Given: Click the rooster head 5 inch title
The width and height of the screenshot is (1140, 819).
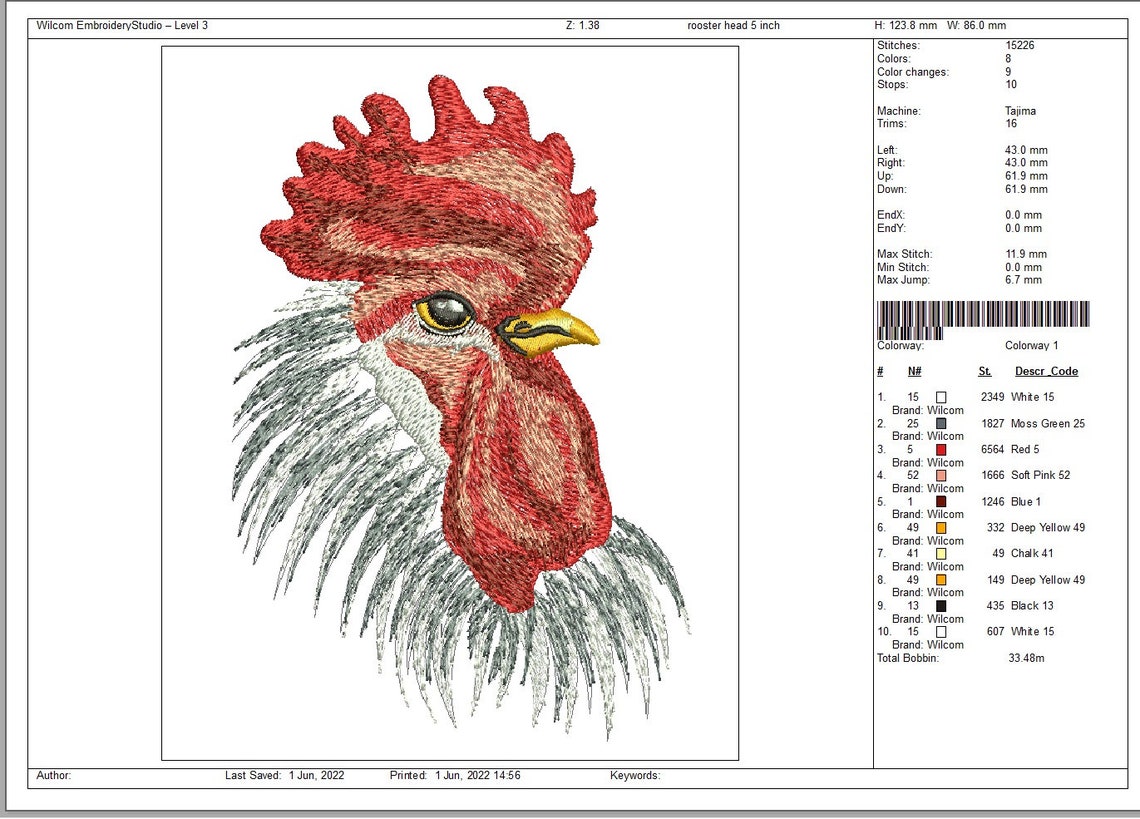Looking at the screenshot, I should 735,25.
